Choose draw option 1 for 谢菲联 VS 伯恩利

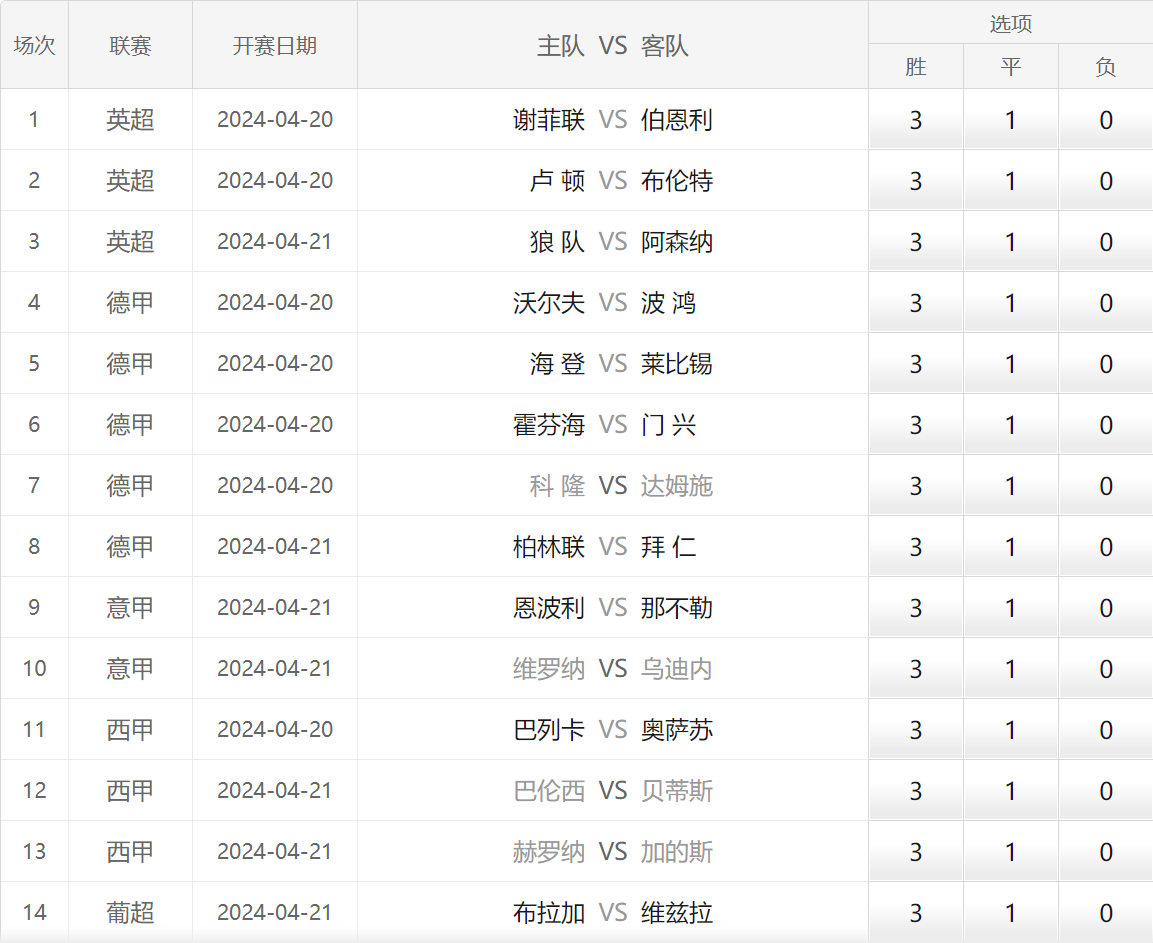[x=1010, y=120]
